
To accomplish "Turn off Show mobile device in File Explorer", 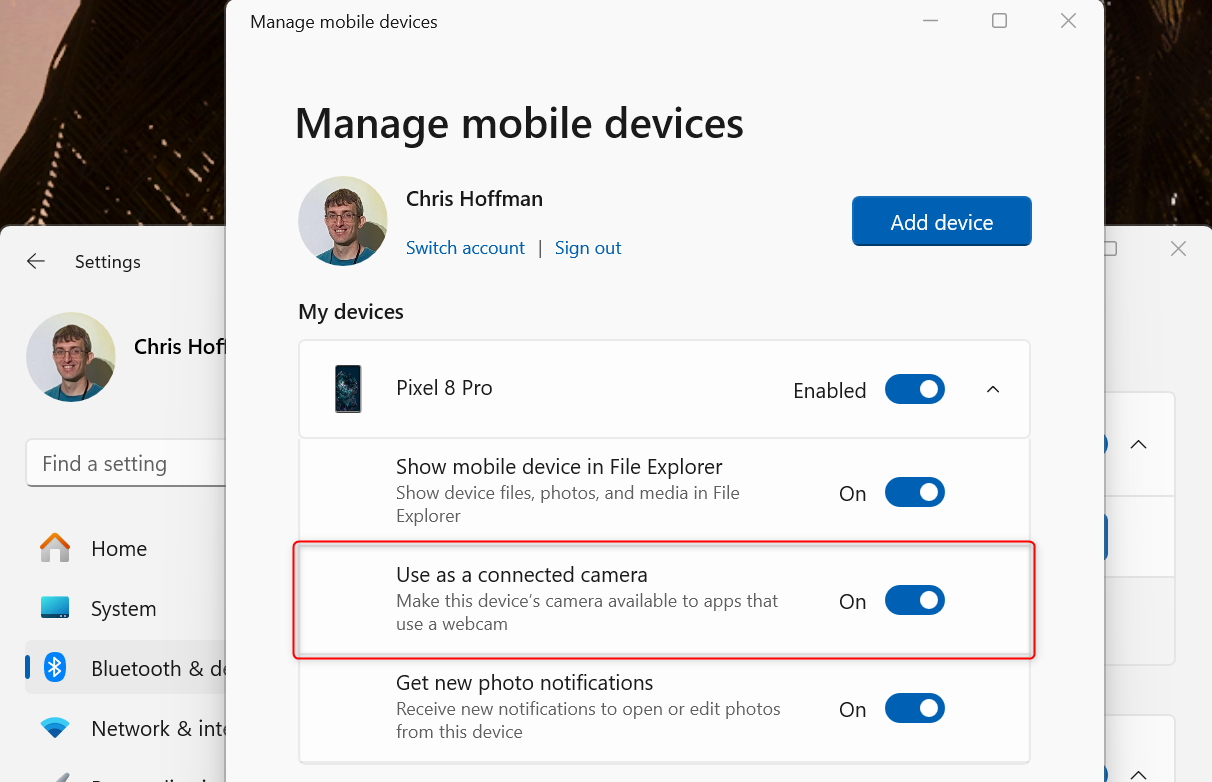I will click(914, 492).
